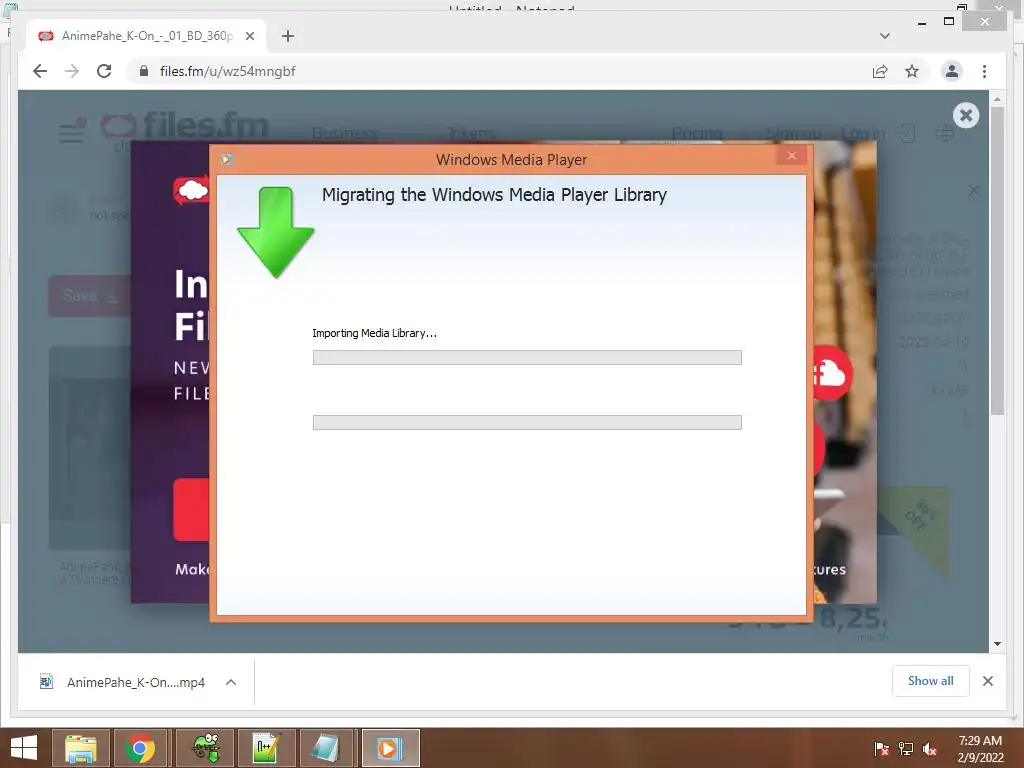Close the Windows Media Player dialog
The image size is (1024, 768).
(792, 155)
